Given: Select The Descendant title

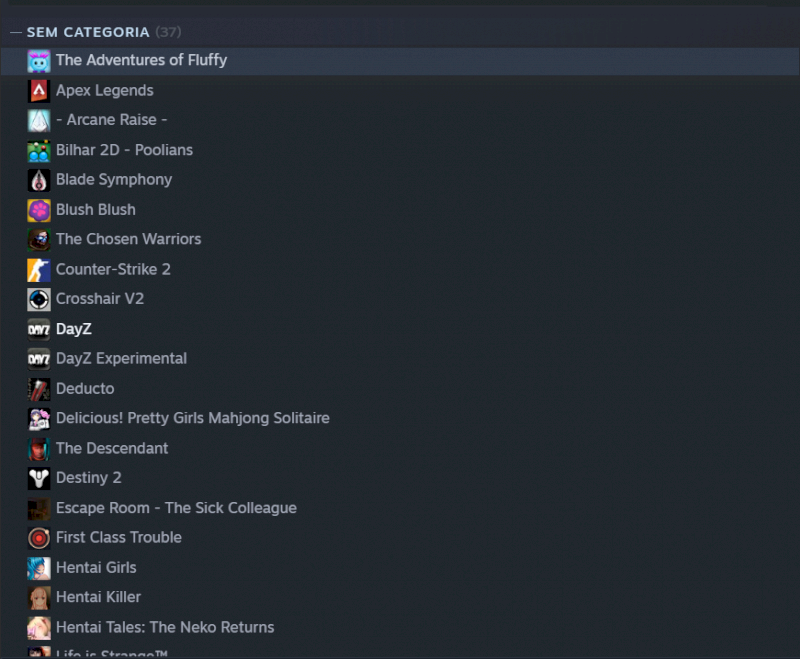Looking at the screenshot, I should 112,448.
